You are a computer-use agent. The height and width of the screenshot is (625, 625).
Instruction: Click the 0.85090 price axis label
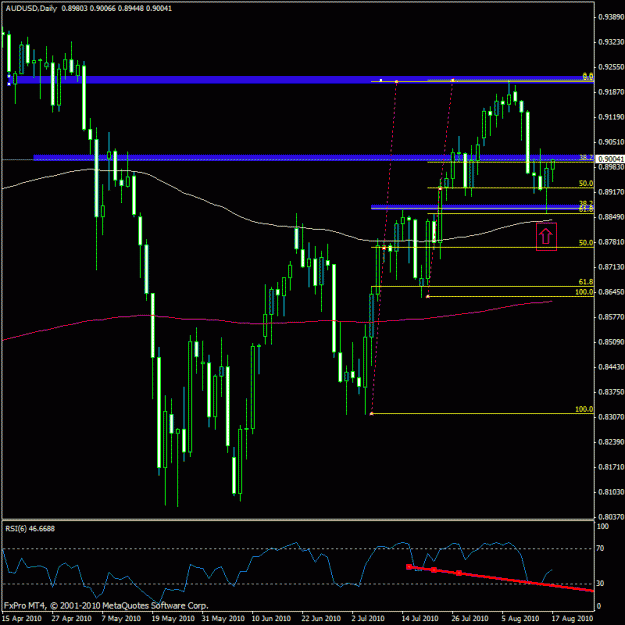[611, 342]
